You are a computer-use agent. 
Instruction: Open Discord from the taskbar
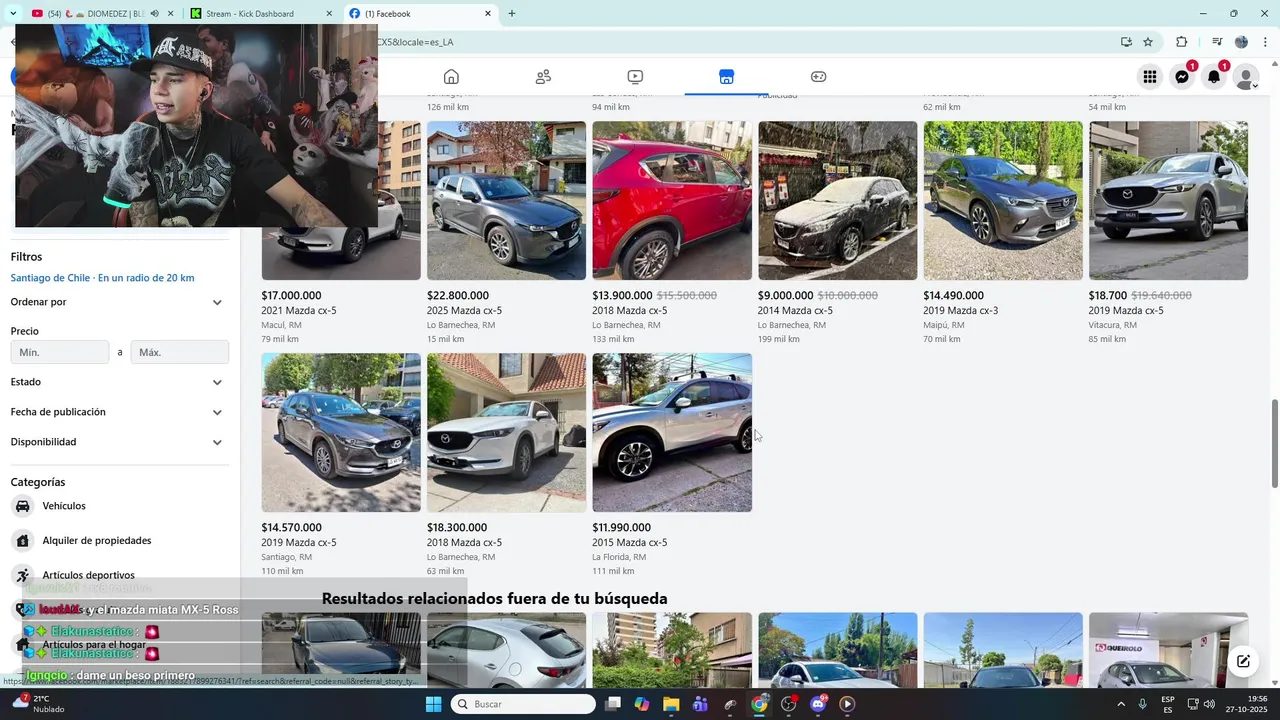[x=818, y=704]
